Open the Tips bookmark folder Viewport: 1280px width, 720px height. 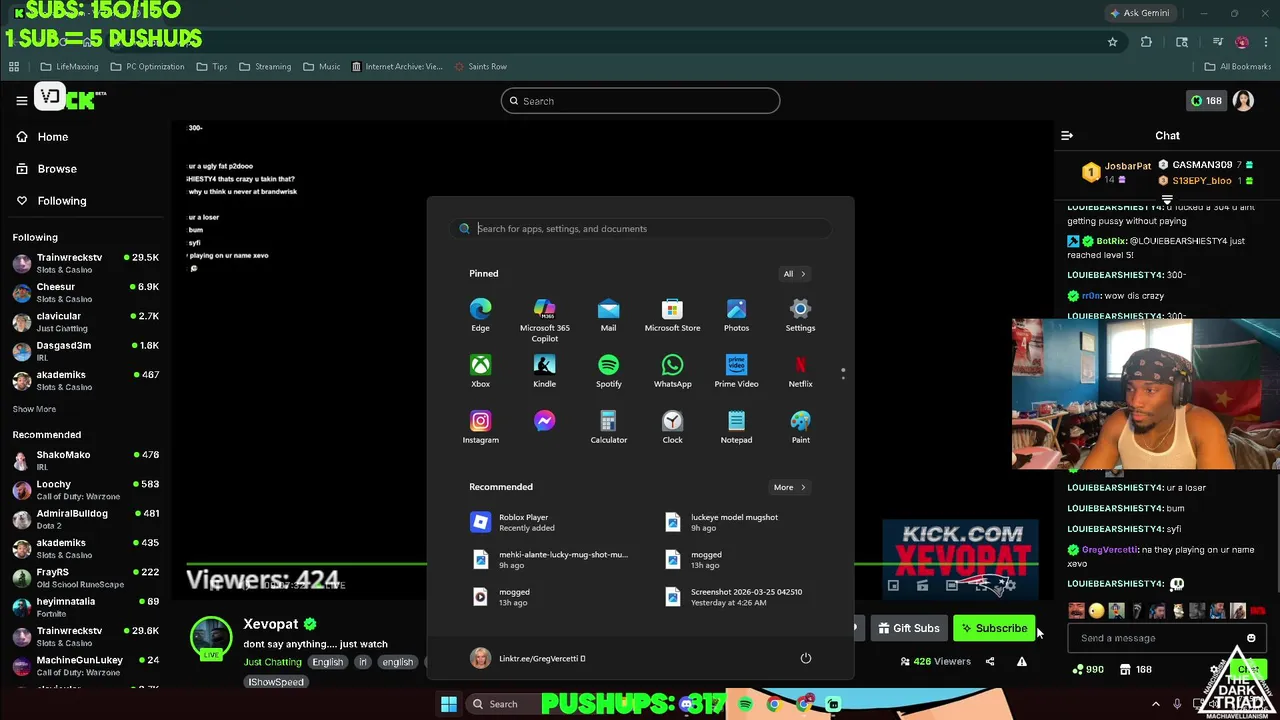(x=212, y=67)
